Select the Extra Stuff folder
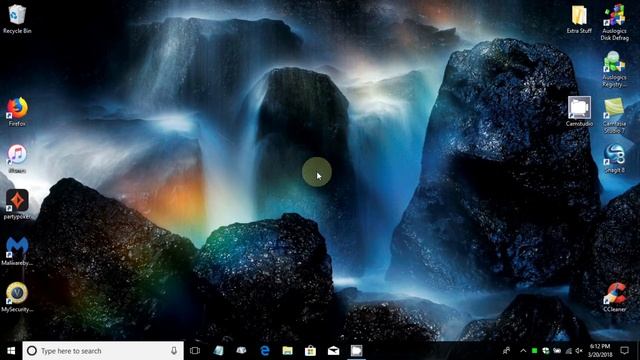 pos(579,19)
